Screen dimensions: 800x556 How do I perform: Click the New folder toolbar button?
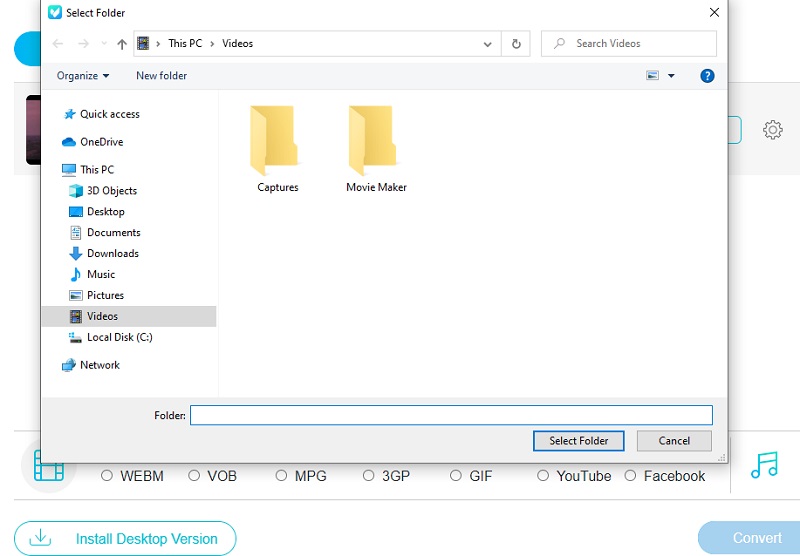pyautogui.click(x=161, y=76)
